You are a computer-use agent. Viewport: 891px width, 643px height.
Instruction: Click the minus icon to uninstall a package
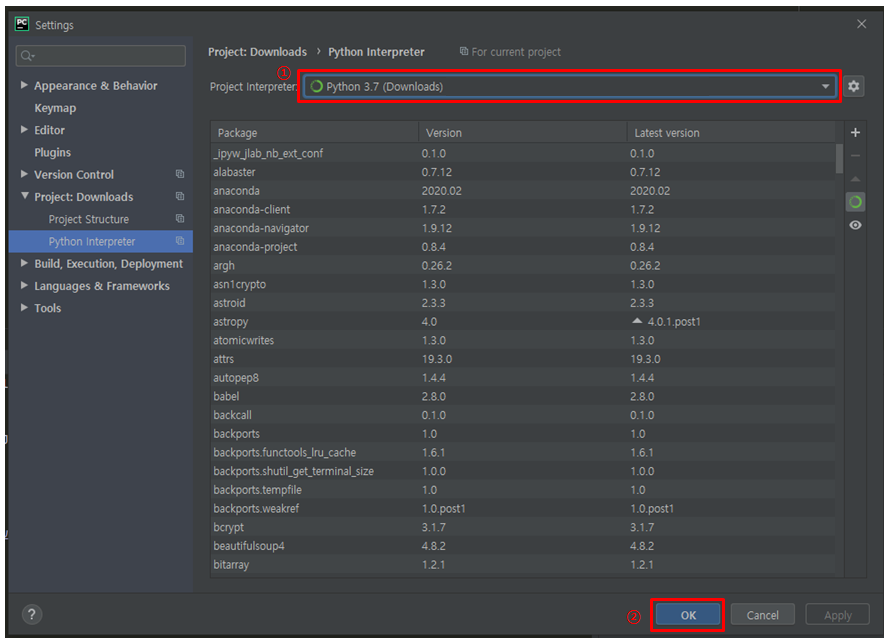pyautogui.click(x=855, y=156)
